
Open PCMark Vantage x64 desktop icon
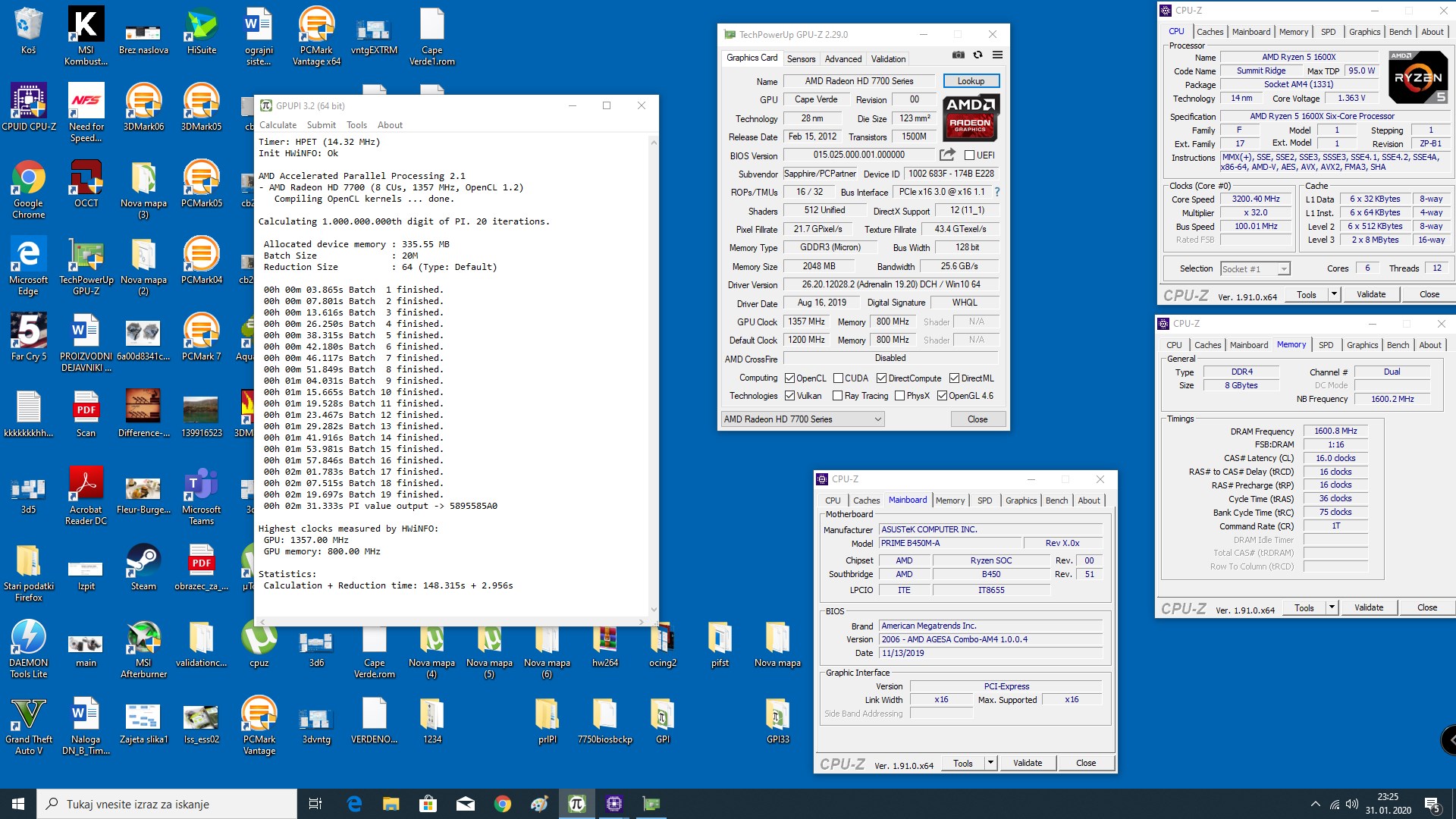coord(317,36)
